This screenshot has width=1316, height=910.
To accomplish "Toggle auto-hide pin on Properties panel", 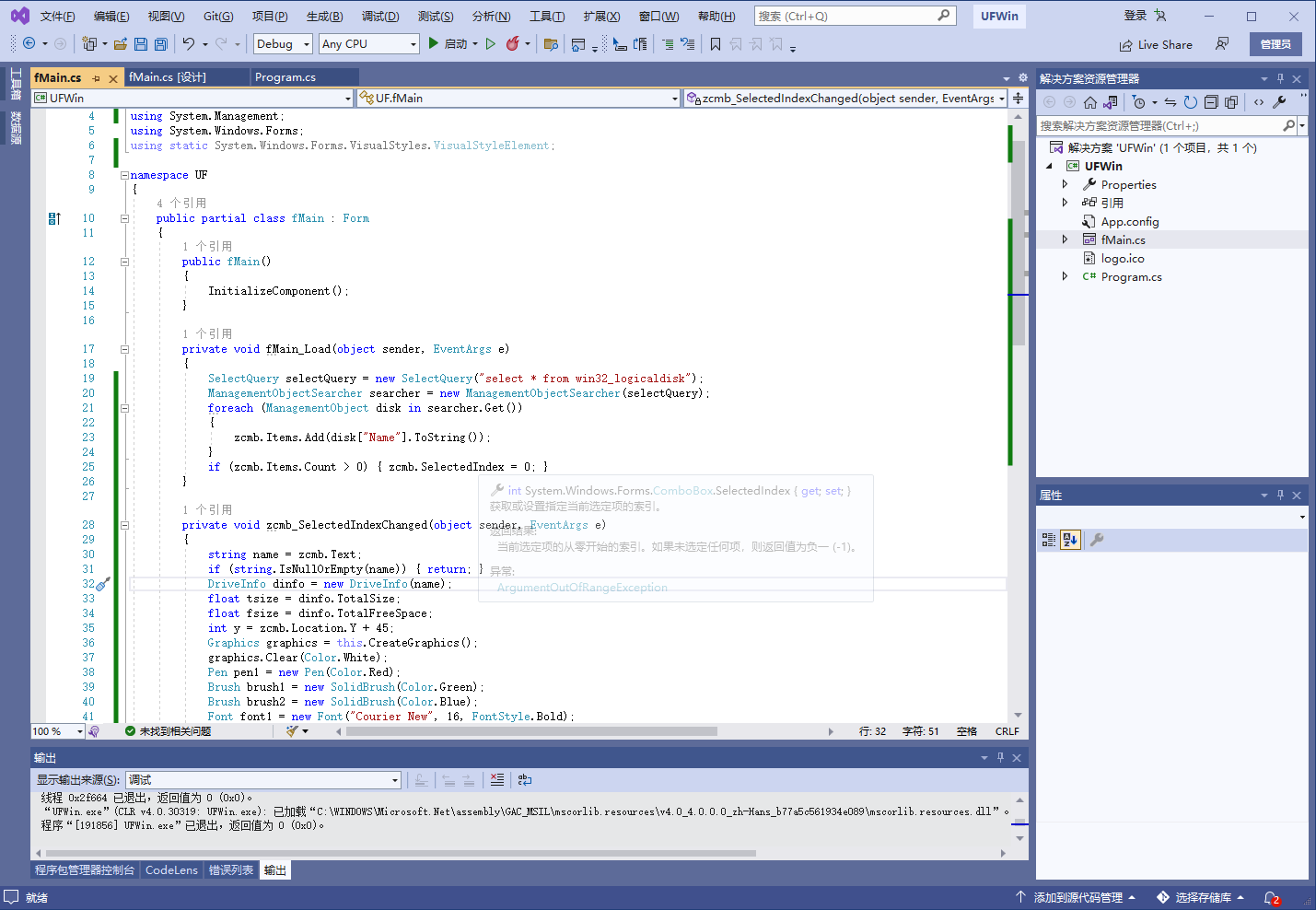I will 1280,495.
